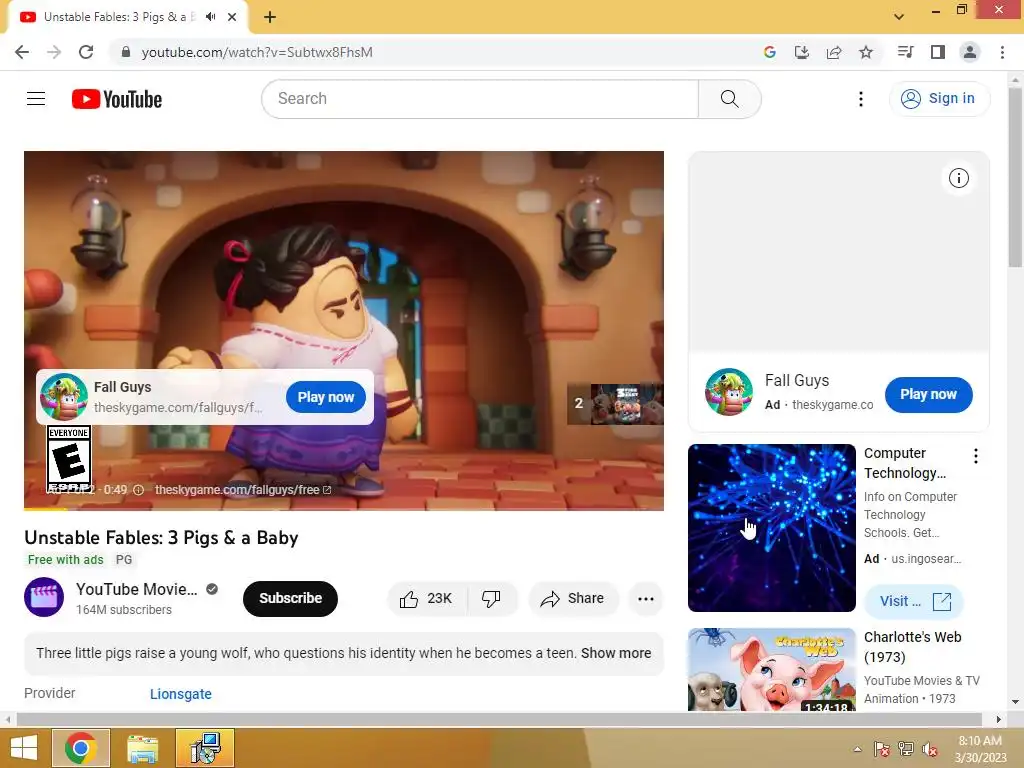Click the address bar URL
1024x768 pixels.
pos(257,52)
